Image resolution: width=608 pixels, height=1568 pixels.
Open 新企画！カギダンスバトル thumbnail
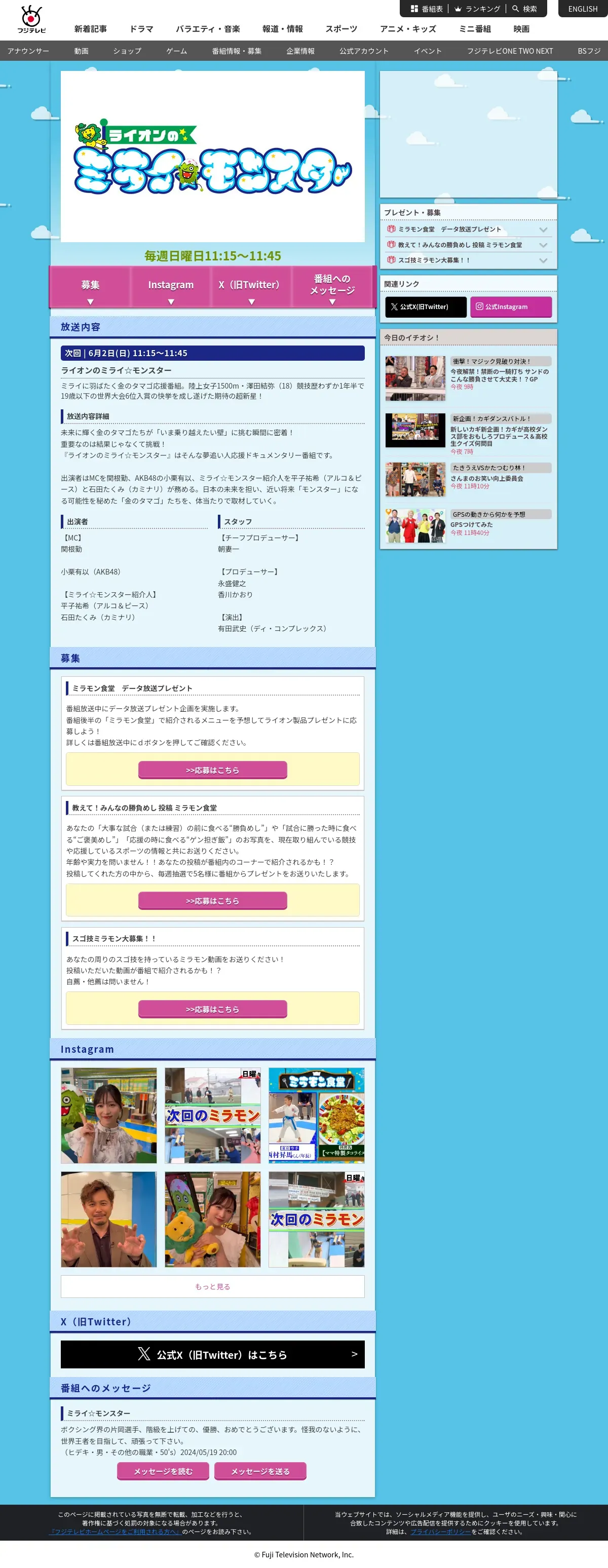click(415, 430)
